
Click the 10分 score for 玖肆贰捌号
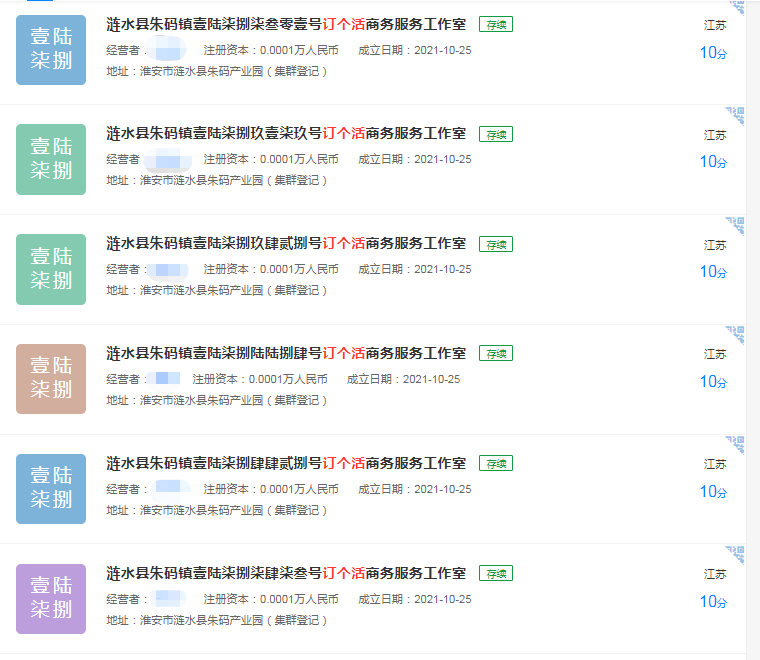click(x=713, y=271)
